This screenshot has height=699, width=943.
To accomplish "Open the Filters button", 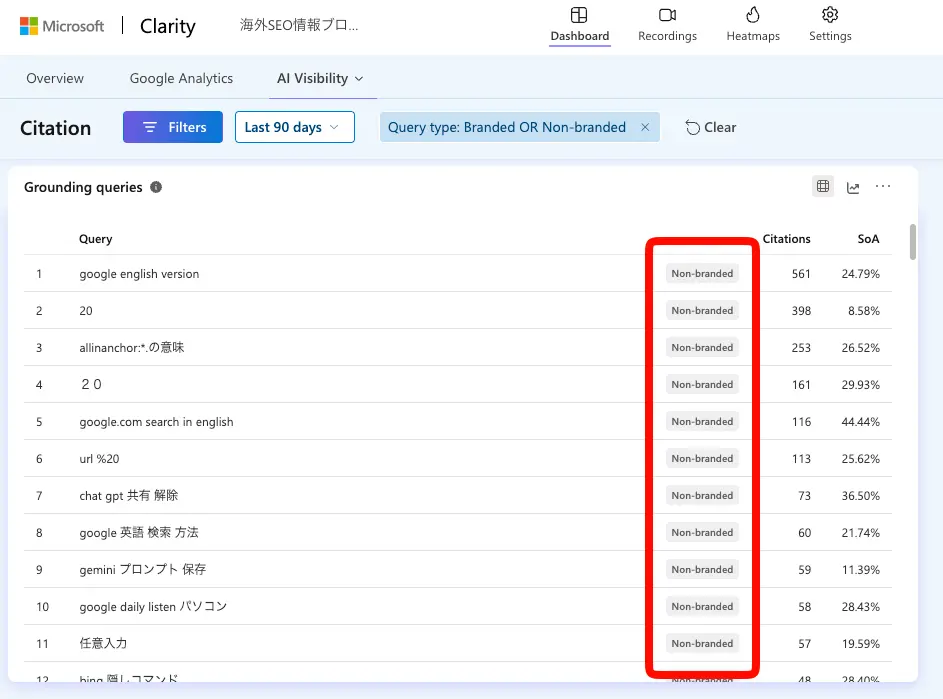I will [173, 127].
